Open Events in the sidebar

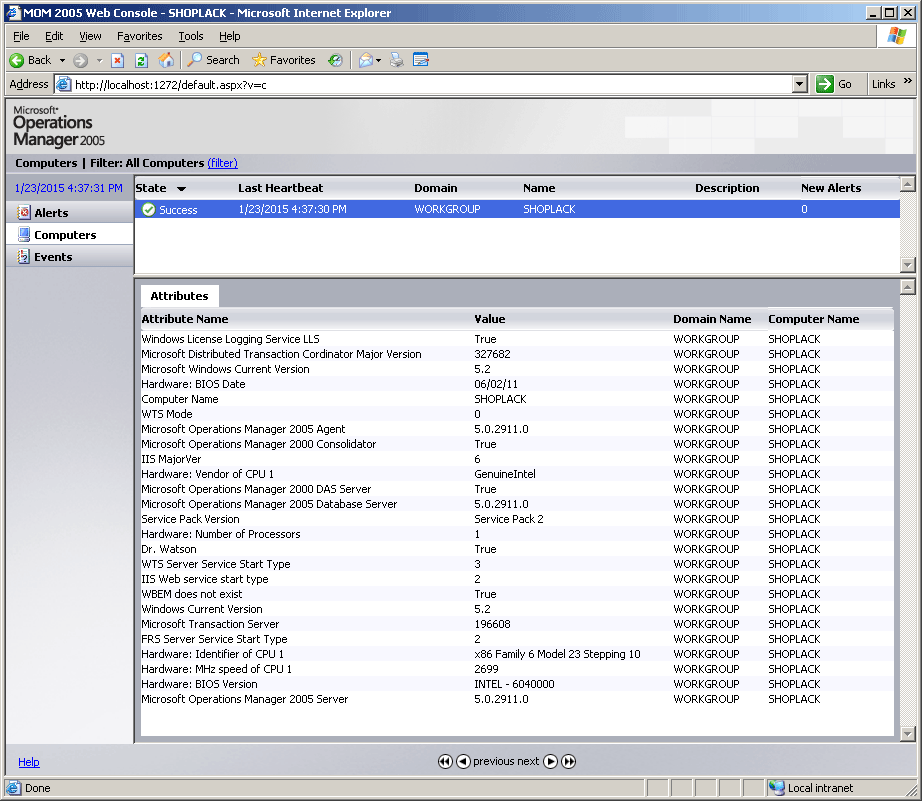click(x=70, y=257)
